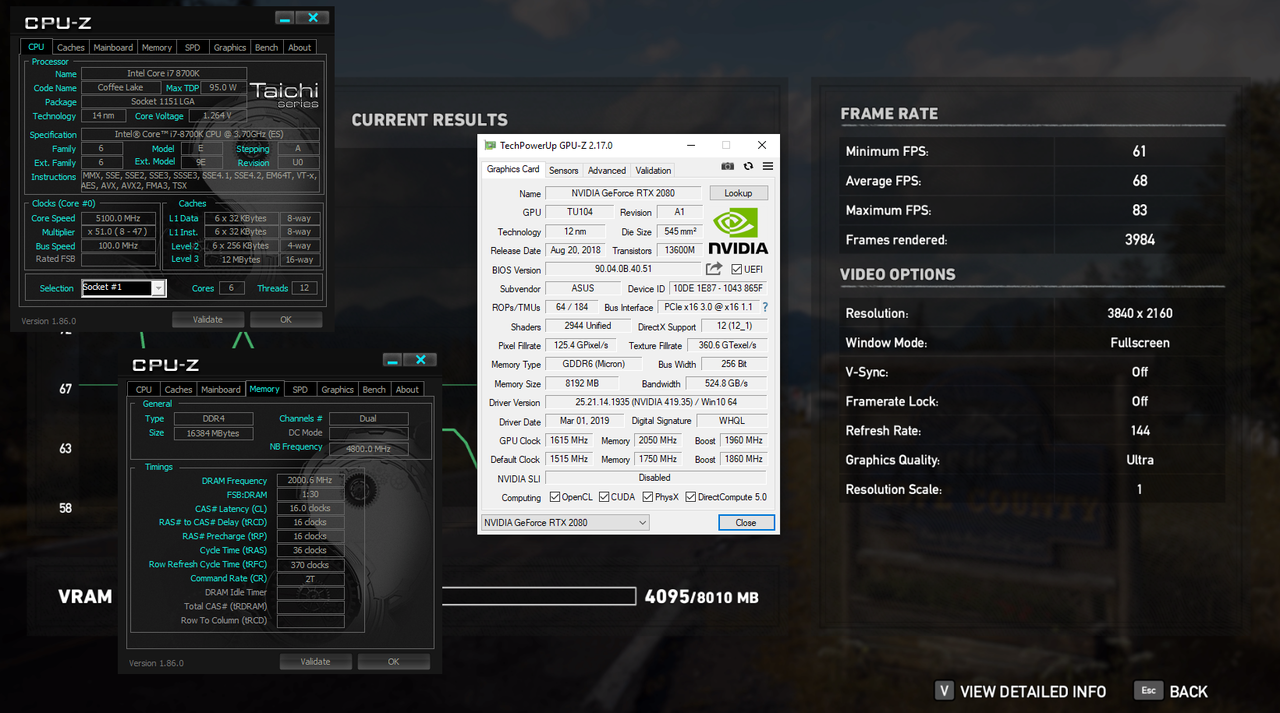Click the Core Speed value 5100.0 MHz
The width and height of the screenshot is (1280, 713).
coord(118,218)
